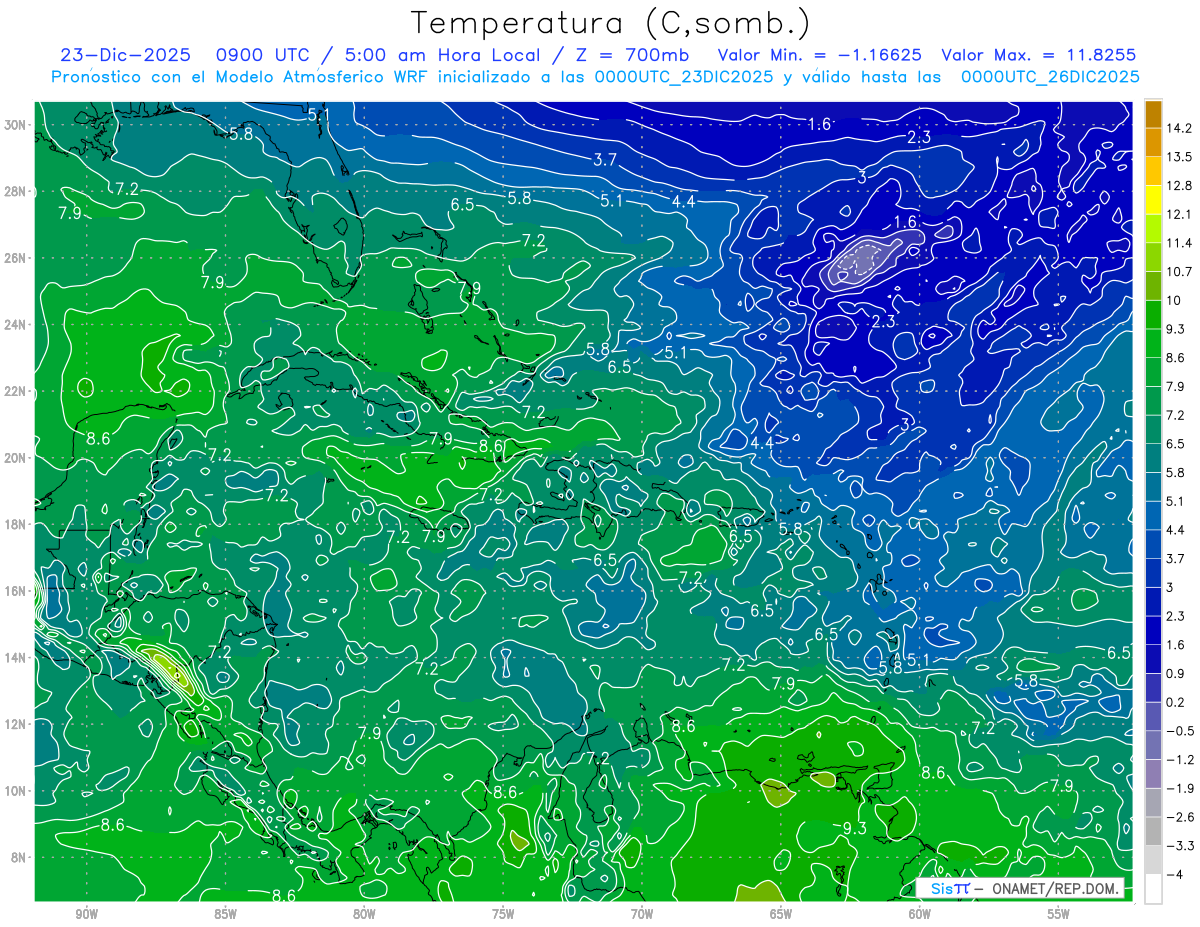Click the "8N" latitude axis label
The height and width of the screenshot is (927, 1200).
click(x=20, y=857)
